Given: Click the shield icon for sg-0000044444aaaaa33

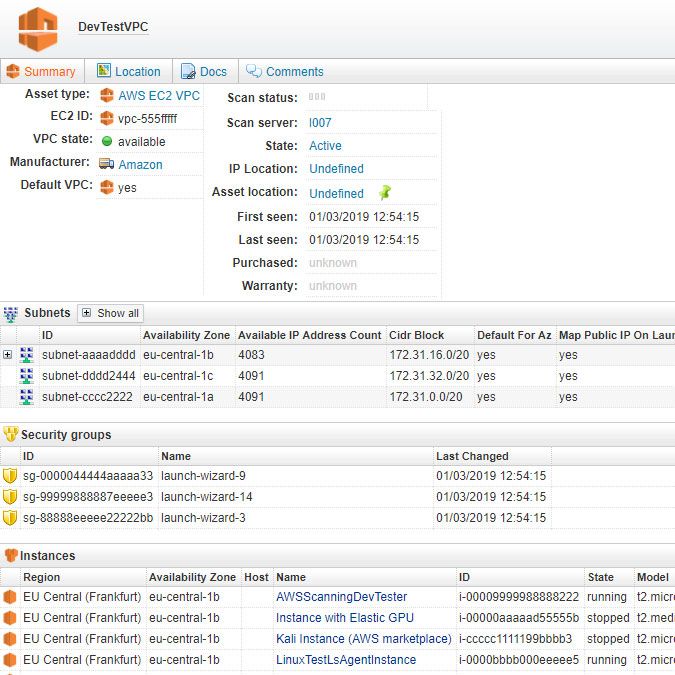Looking at the screenshot, I should pos(10,476).
